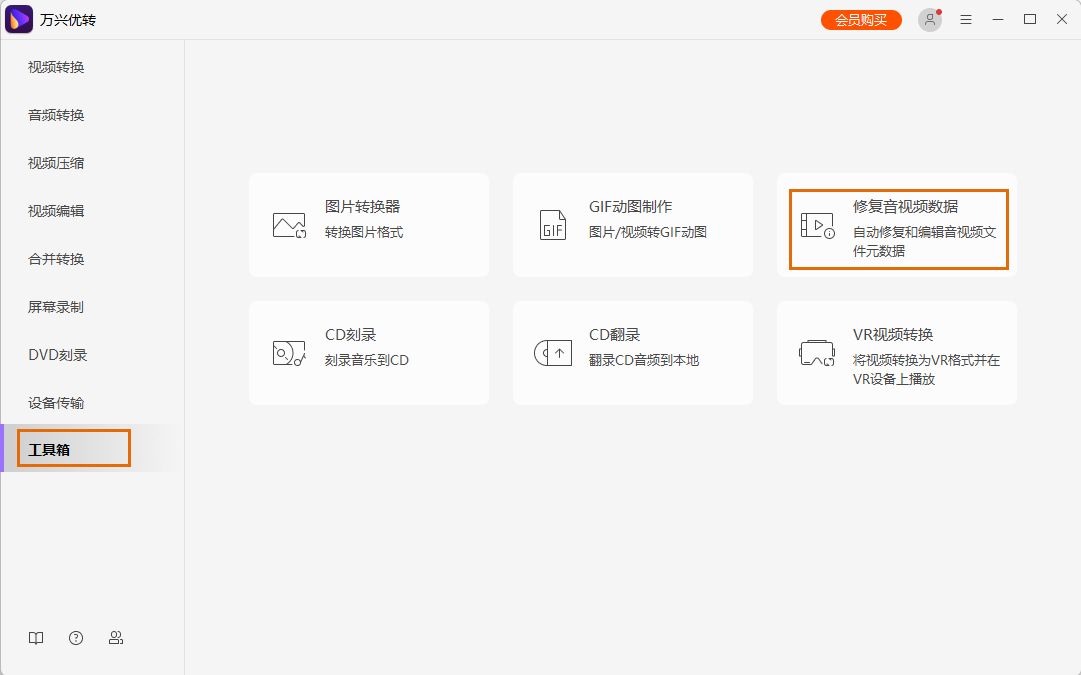Launch the VR视频转换 converter
Image resolution: width=1081 pixels, height=675 pixels.
point(896,352)
